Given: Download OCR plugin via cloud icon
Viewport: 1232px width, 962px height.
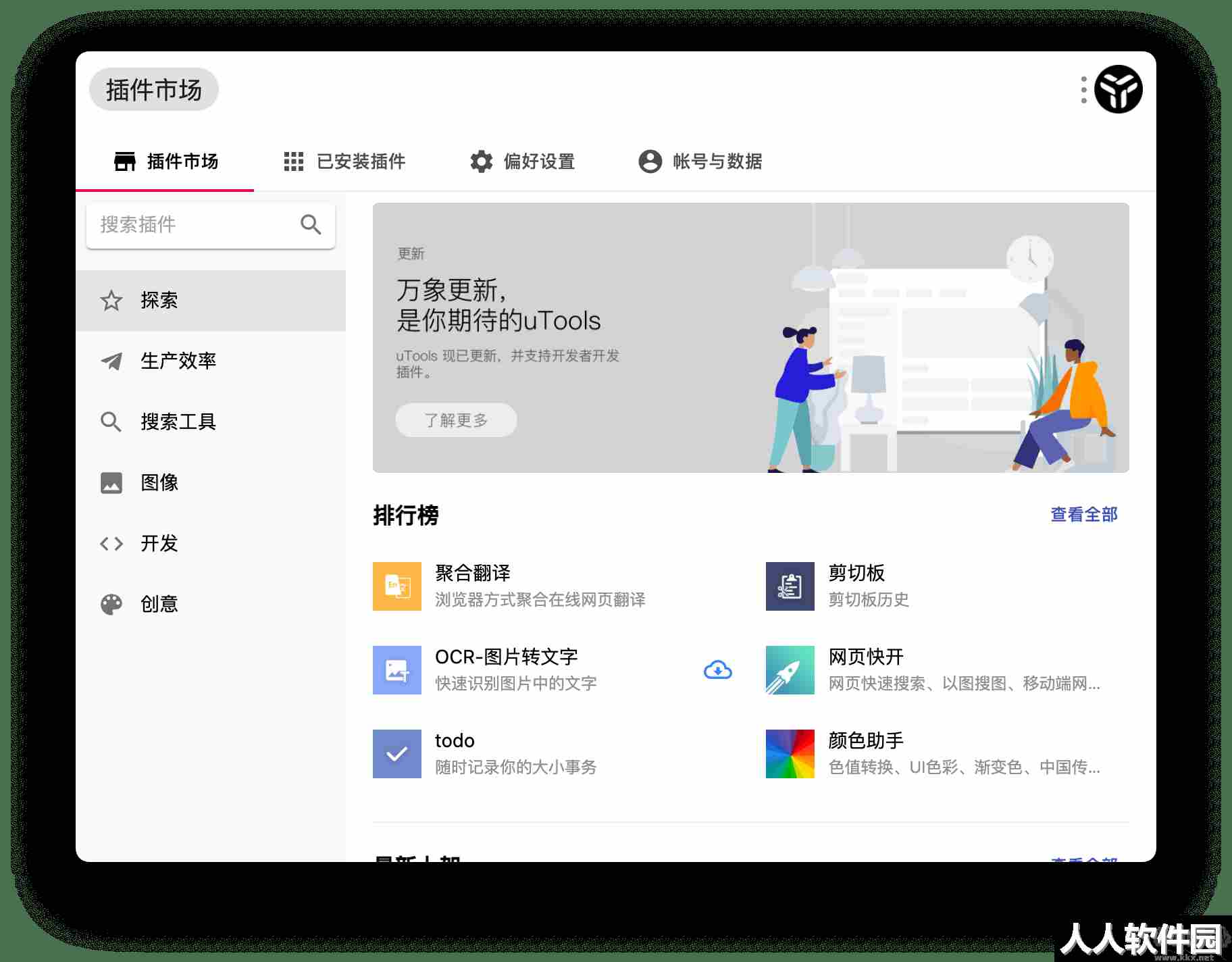Looking at the screenshot, I should 717,670.
